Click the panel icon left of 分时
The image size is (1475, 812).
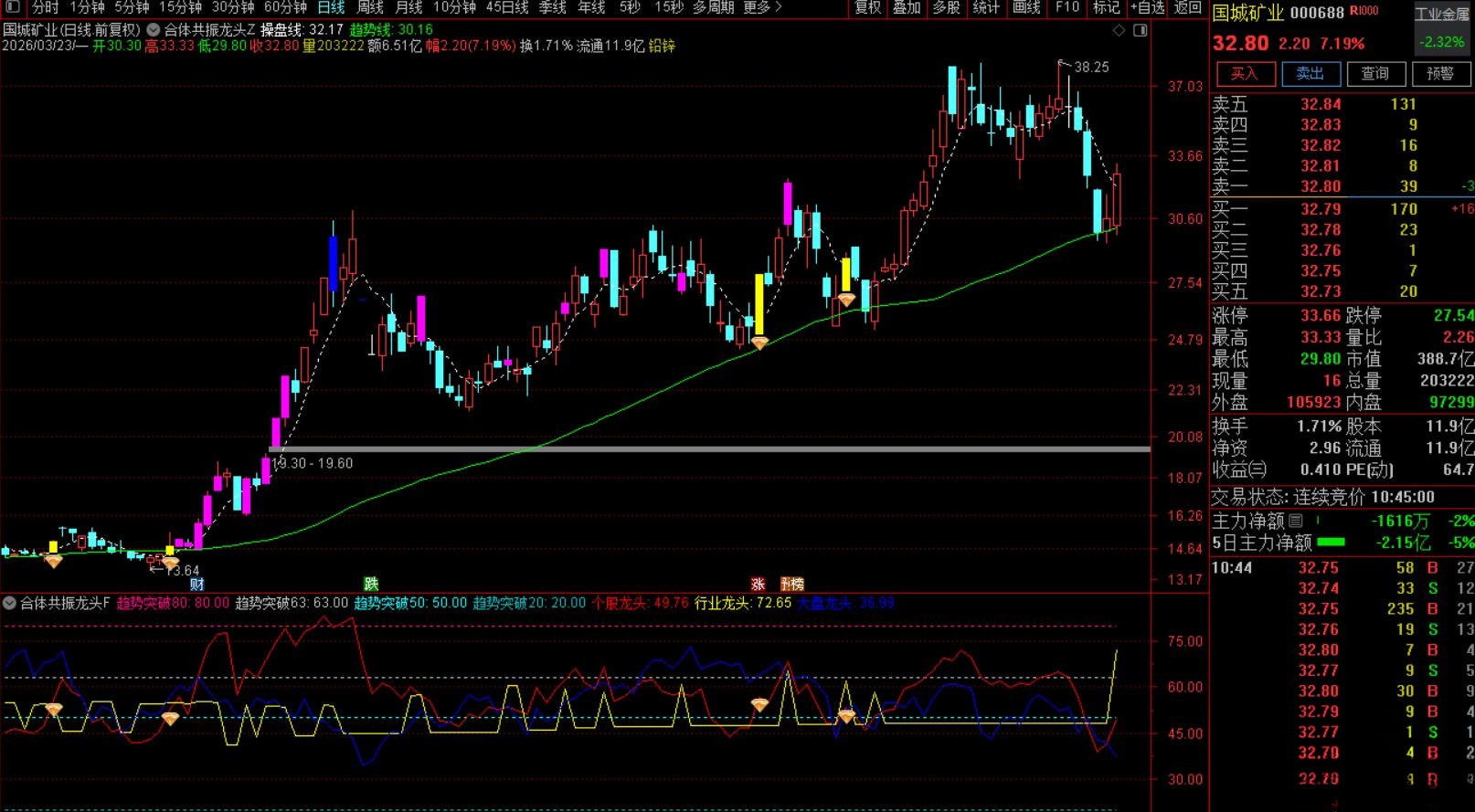pos(13,7)
